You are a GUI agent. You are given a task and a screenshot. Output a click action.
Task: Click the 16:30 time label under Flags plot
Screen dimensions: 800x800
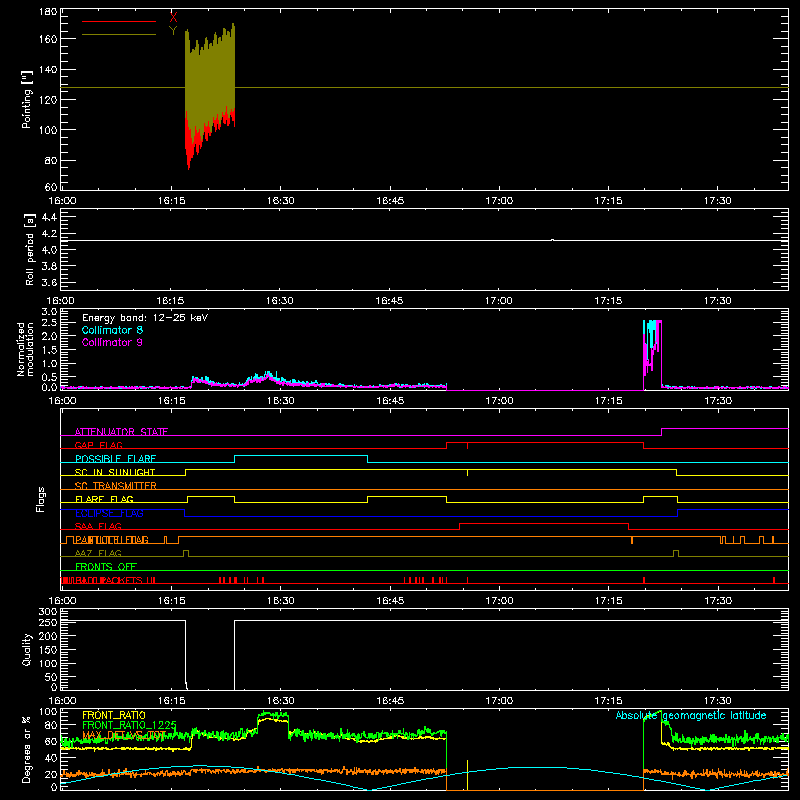pos(280,601)
